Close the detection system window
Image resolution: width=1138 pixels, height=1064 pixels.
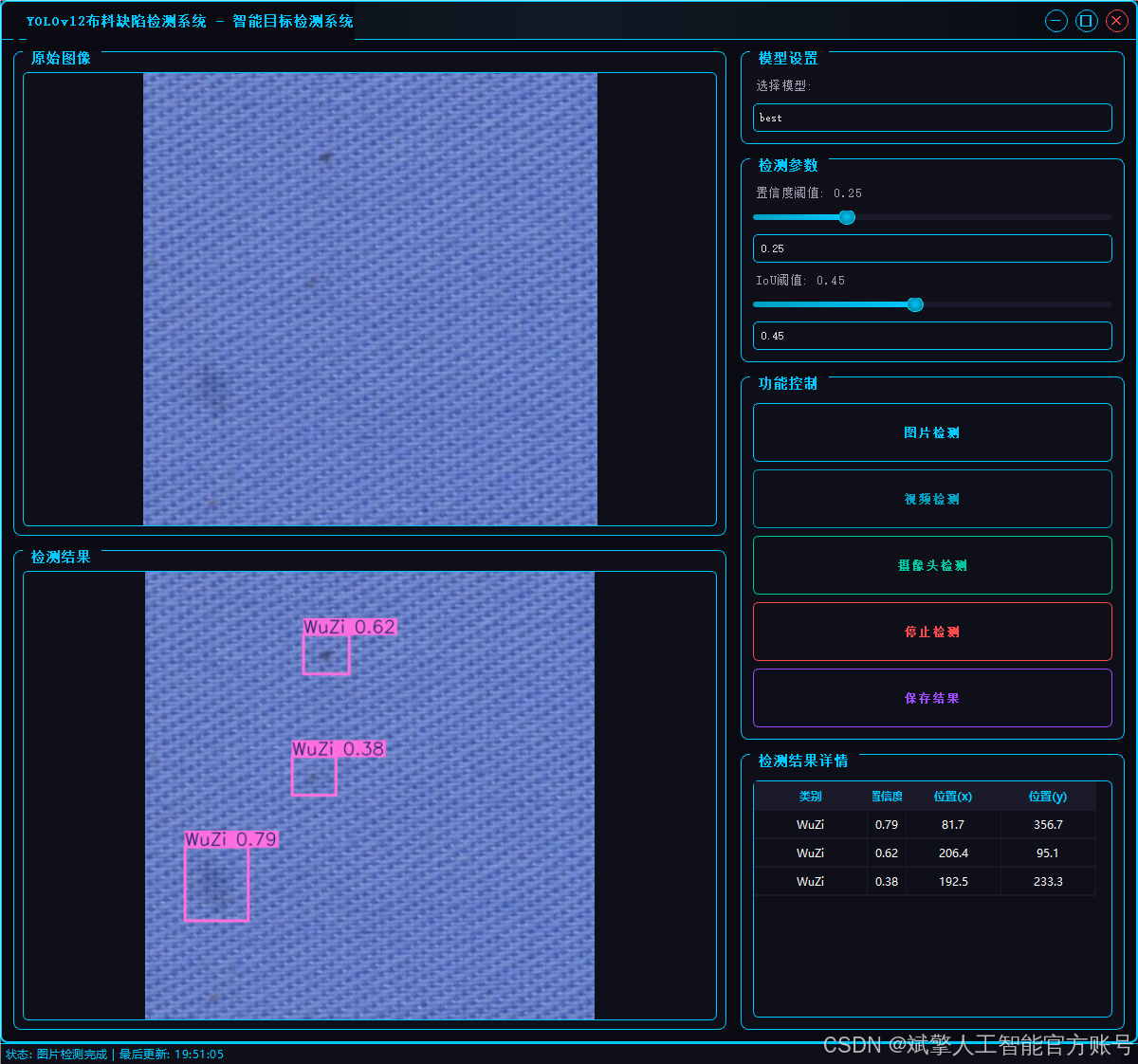pos(1116,21)
